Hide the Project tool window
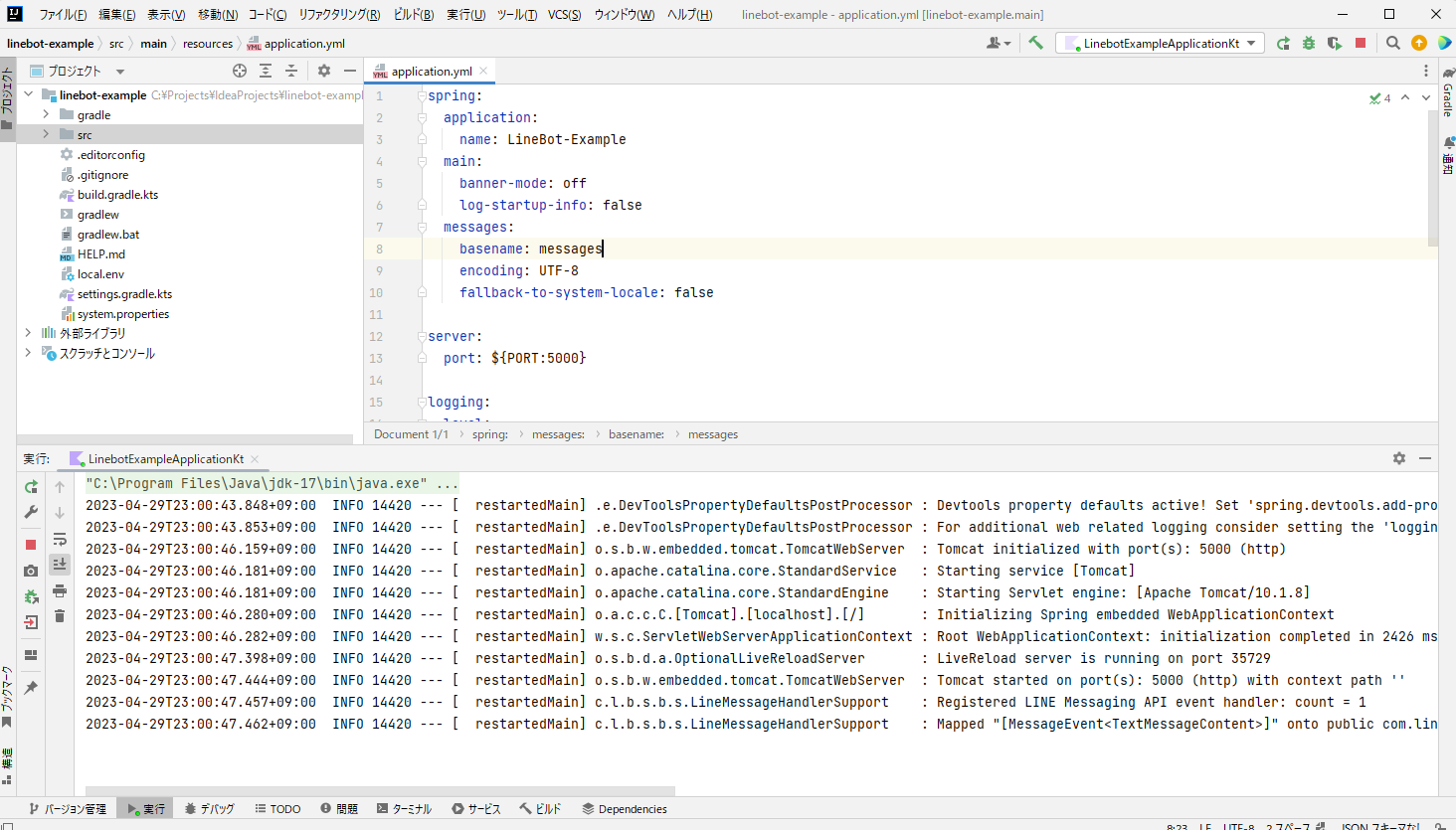Viewport: 1456px width, 830px height. pos(350,71)
